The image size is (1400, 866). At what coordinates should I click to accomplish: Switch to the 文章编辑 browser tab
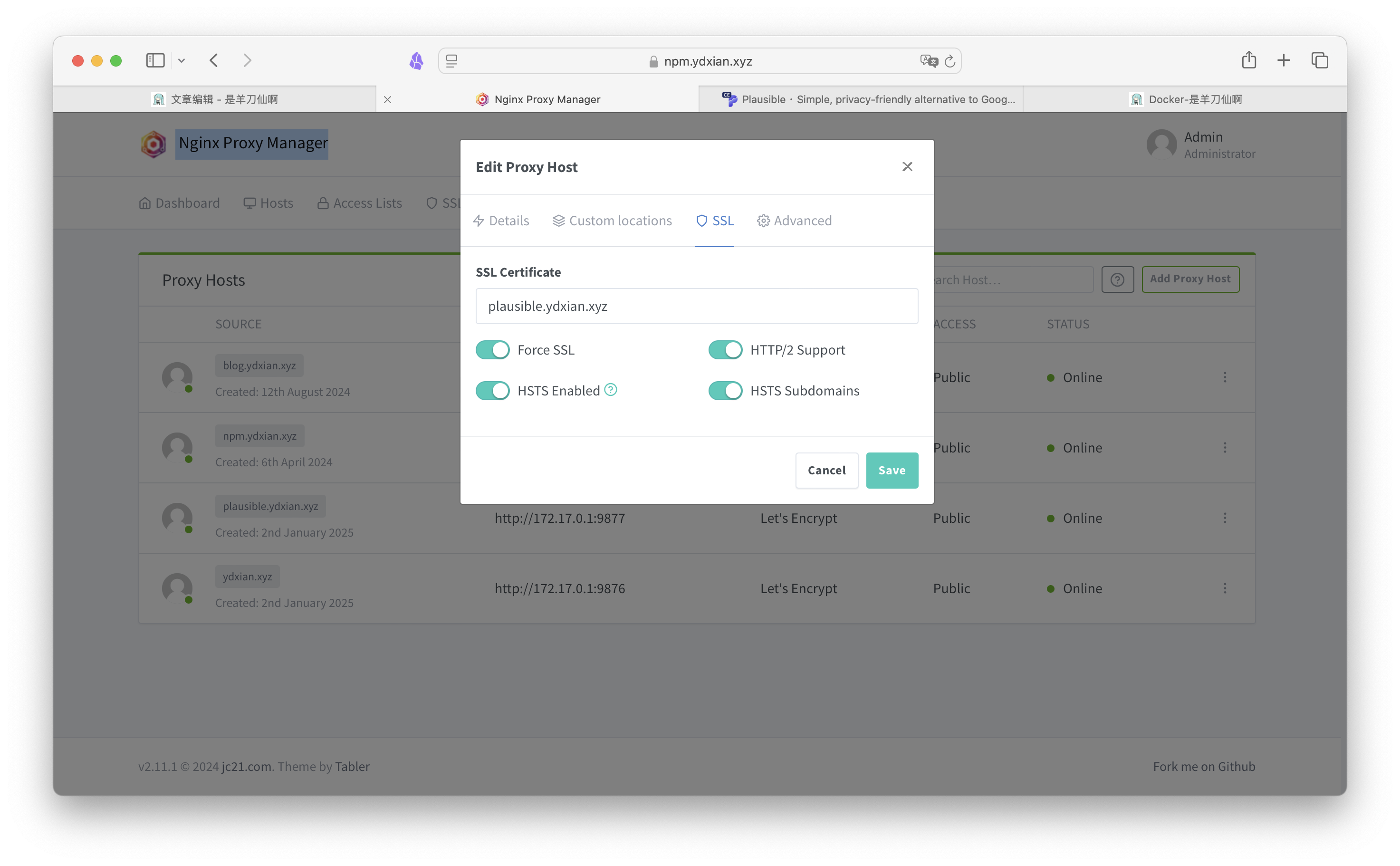(215, 100)
